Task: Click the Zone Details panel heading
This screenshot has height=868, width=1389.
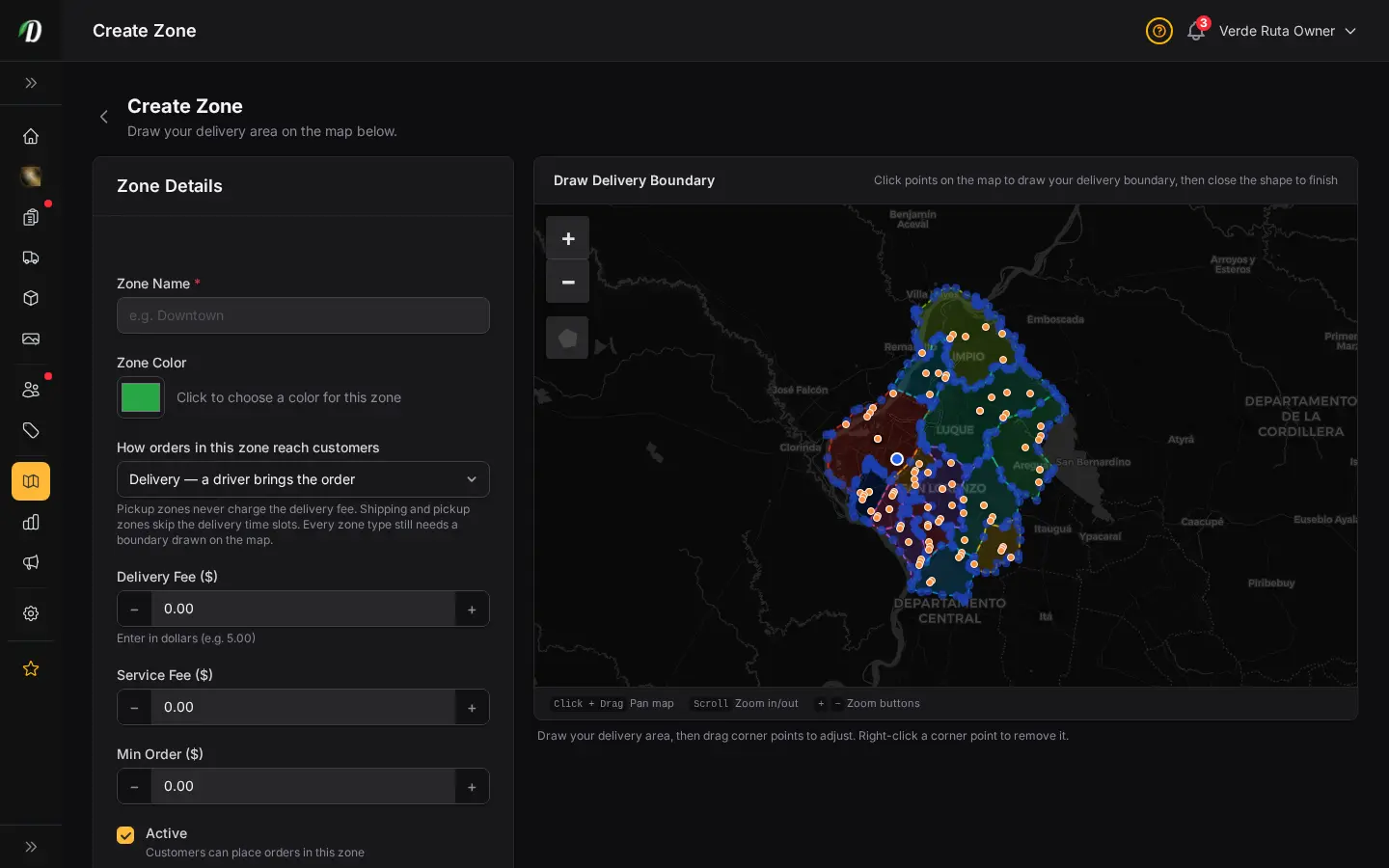Action: (170, 186)
